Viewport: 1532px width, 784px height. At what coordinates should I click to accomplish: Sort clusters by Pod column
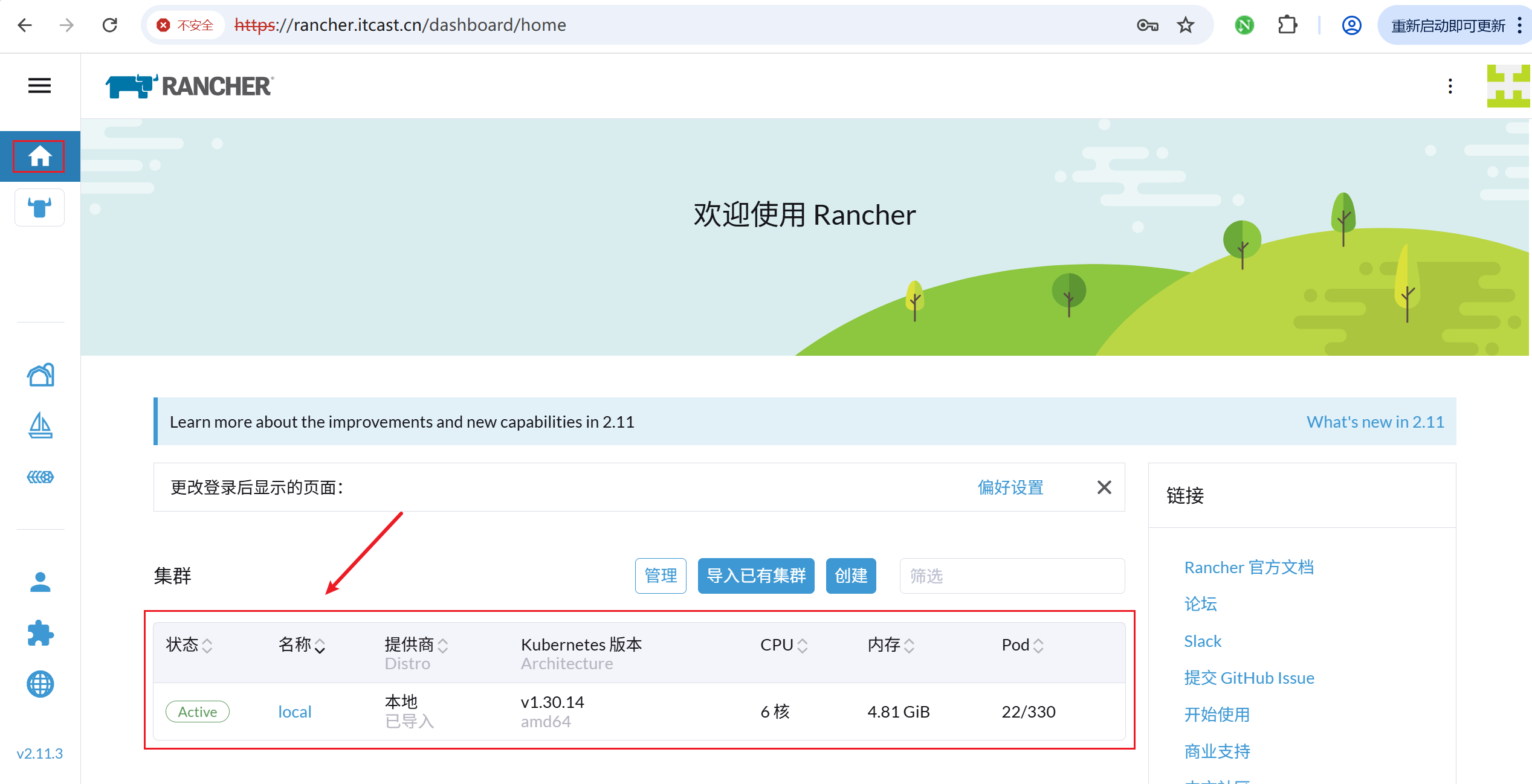point(1023,645)
